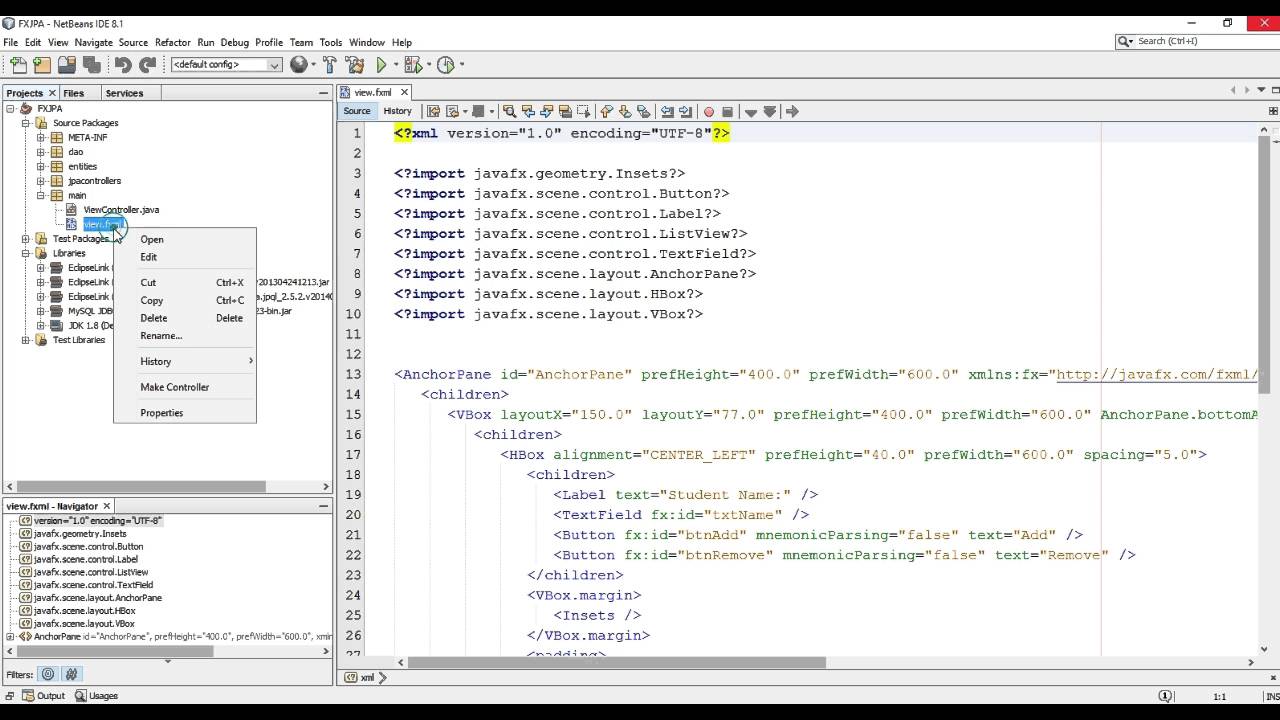1280x720 pixels.
Task: Toggle the first Navigator filter button
Action: (x=48, y=674)
